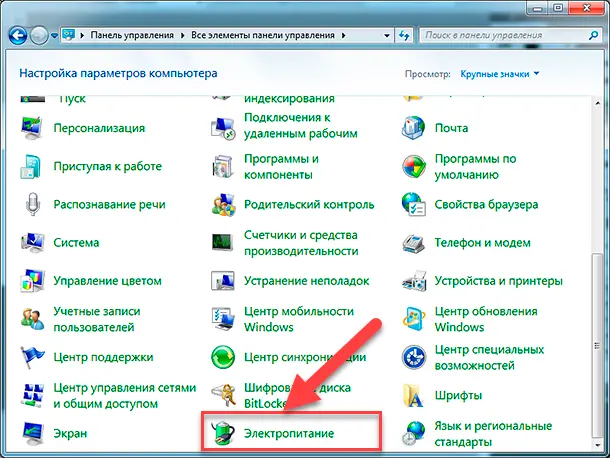Open the Родительский контроль icon

pyautogui.click(x=223, y=204)
